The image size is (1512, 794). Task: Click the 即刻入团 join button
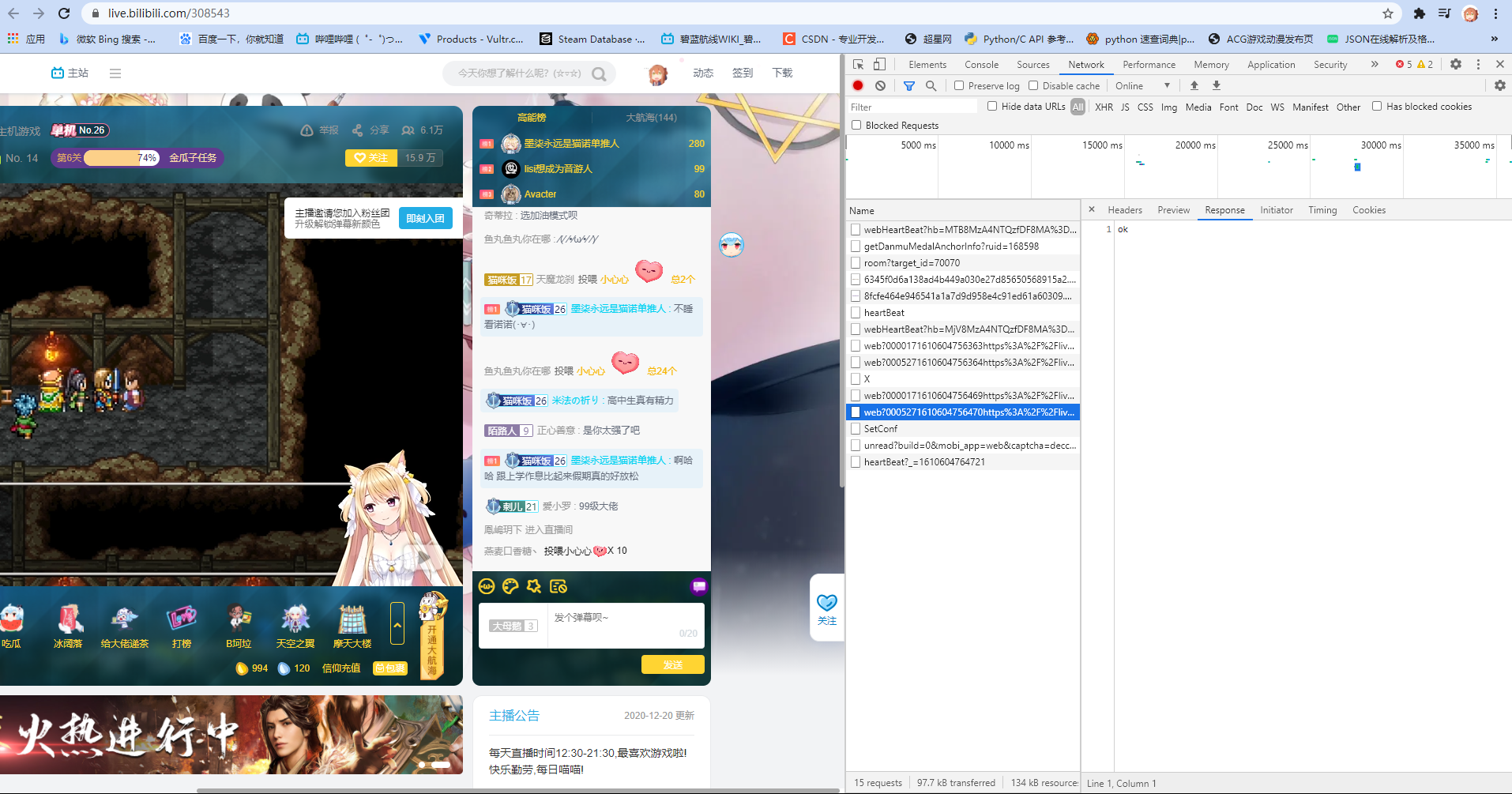[x=426, y=218]
